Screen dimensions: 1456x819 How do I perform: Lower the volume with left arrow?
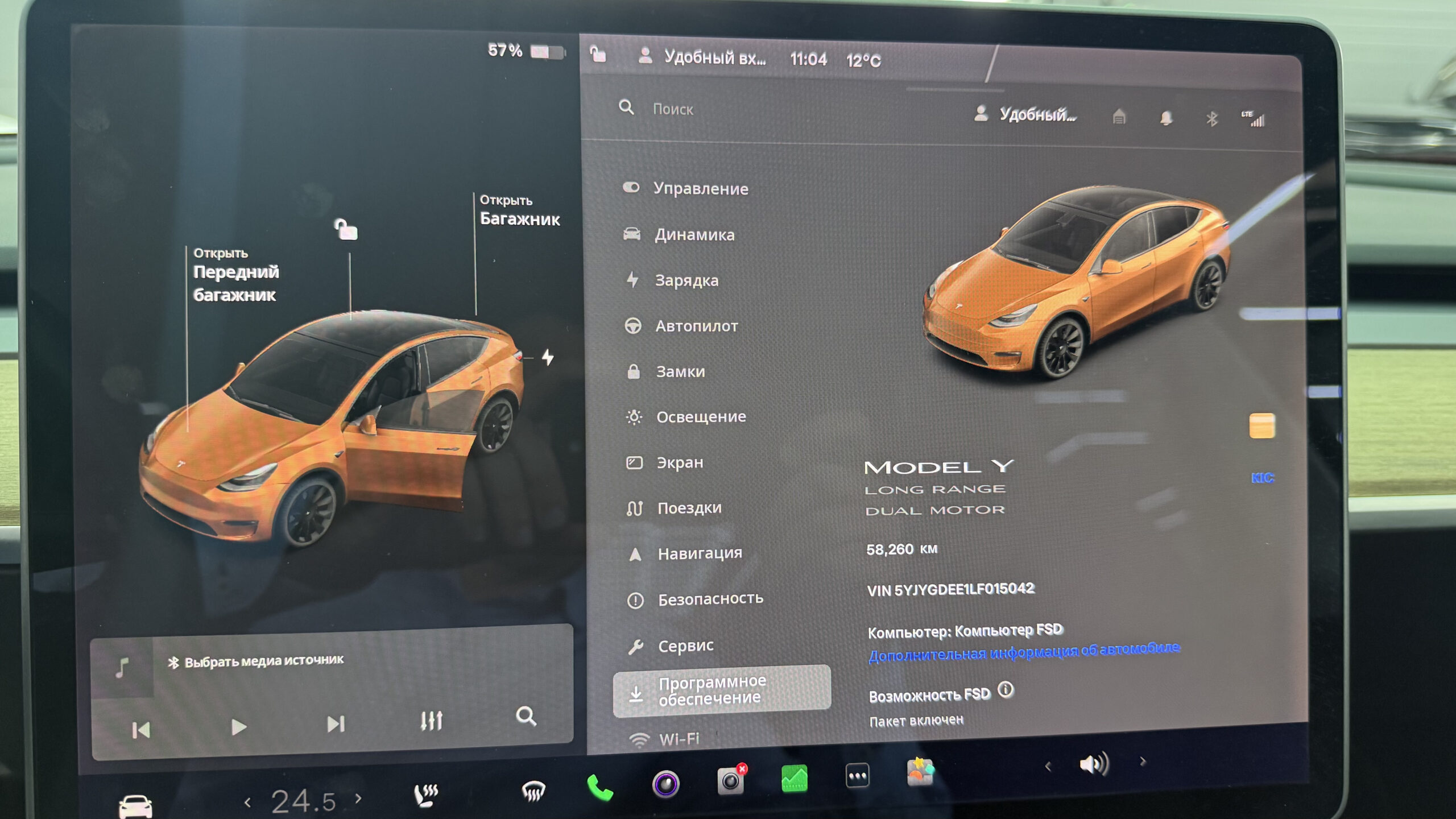[1048, 767]
